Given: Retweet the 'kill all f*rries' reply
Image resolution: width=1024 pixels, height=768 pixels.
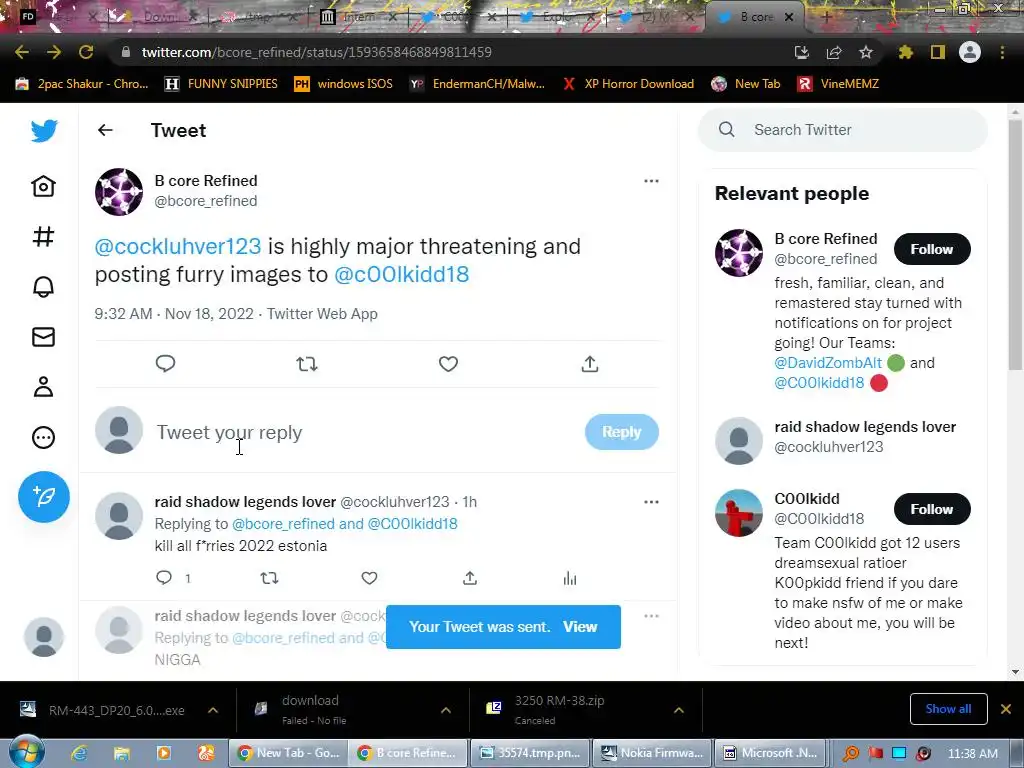Looking at the screenshot, I should point(269,577).
